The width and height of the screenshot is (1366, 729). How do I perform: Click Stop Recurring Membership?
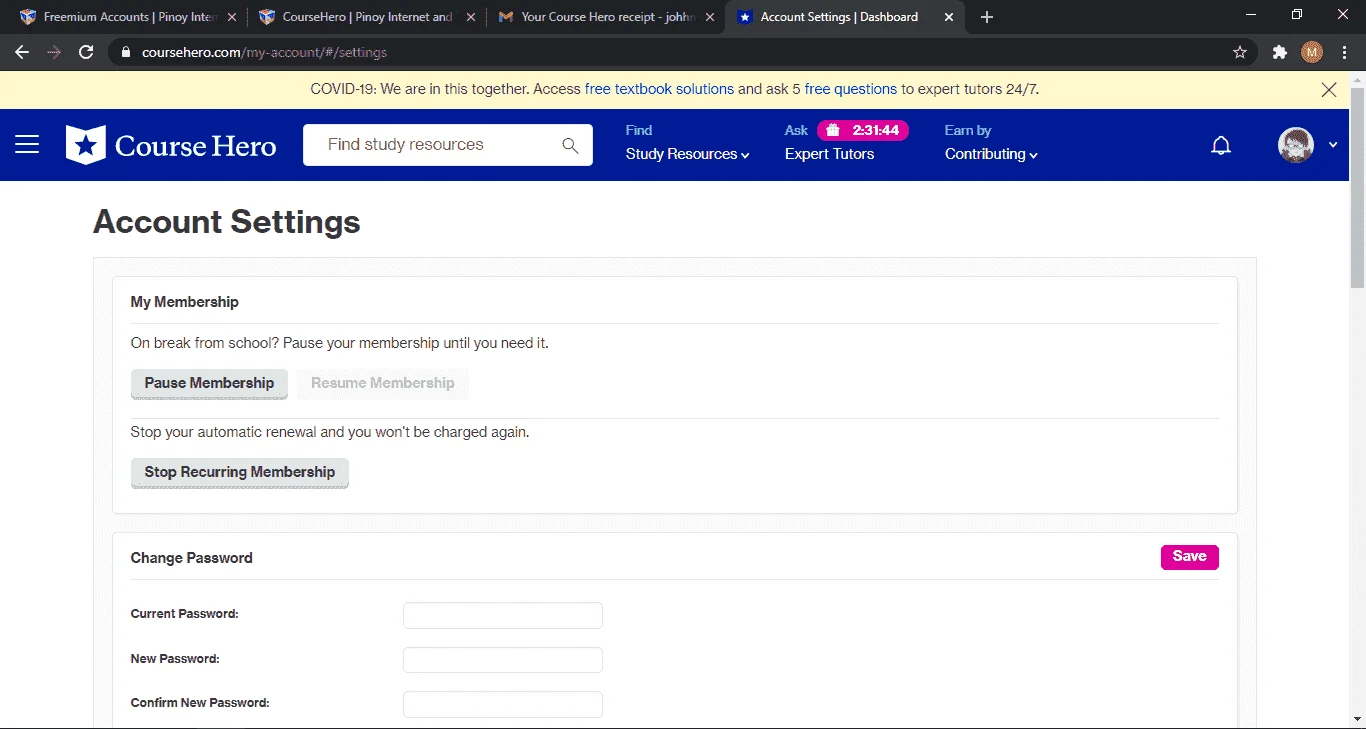(240, 472)
